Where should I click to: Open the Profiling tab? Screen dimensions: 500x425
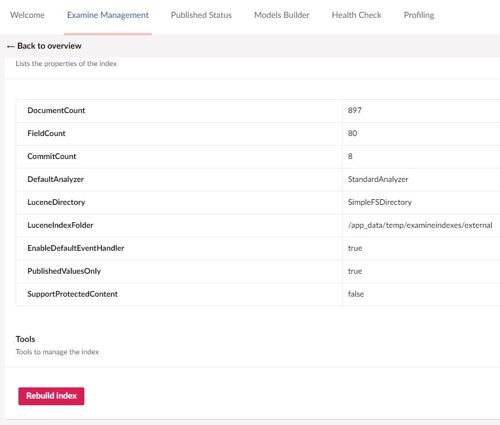[x=419, y=15]
